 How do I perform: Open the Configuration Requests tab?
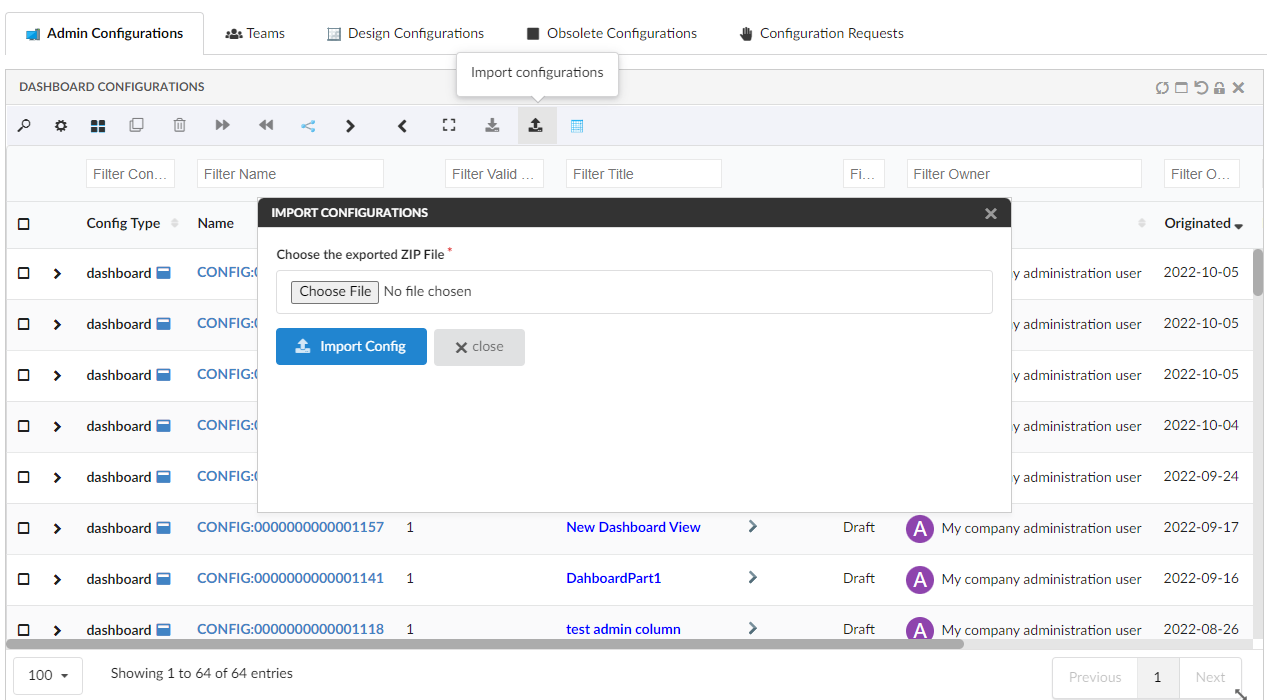(x=821, y=33)
